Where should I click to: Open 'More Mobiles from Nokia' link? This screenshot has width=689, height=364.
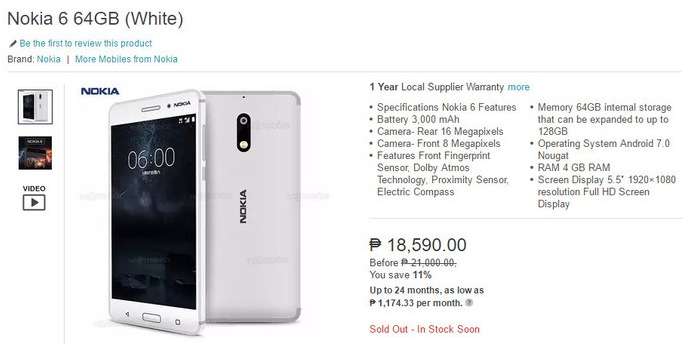(x=126, y=59)
